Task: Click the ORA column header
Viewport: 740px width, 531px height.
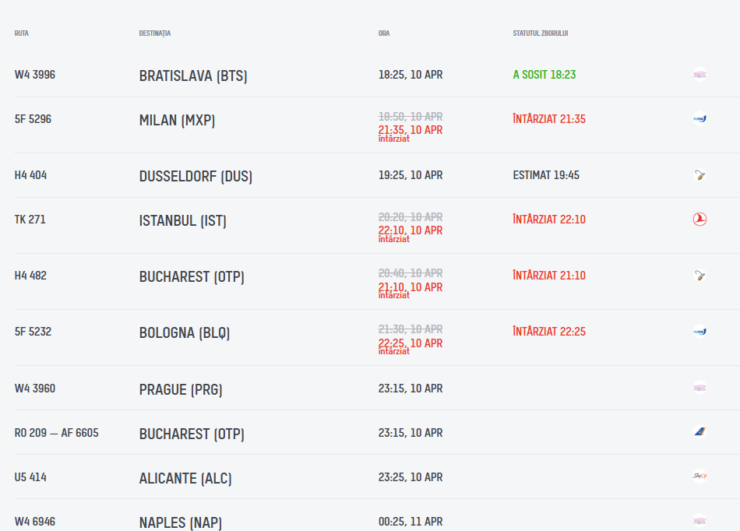Action: click(x=384, y=33)
